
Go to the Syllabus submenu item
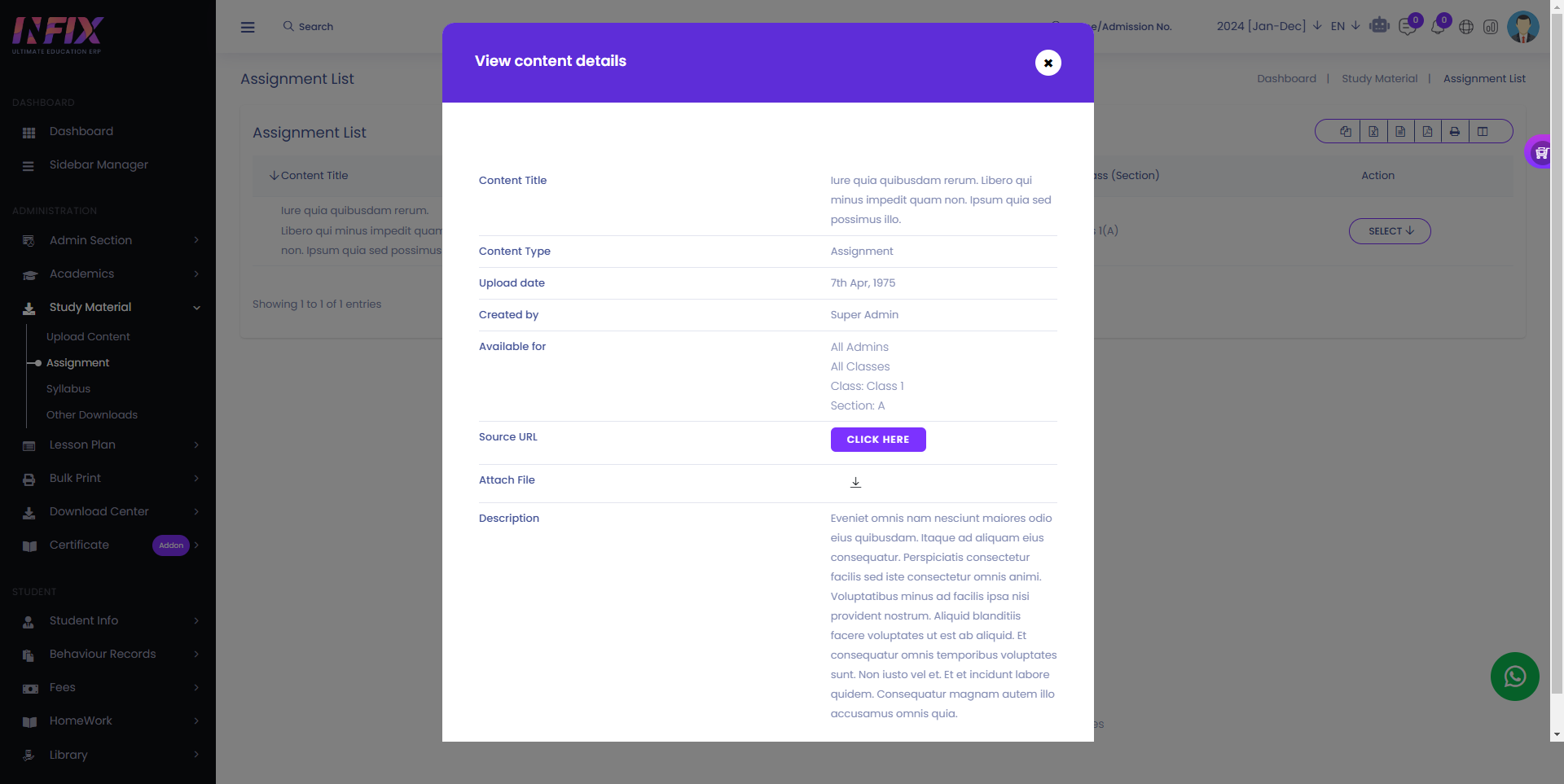click(68, 389)
